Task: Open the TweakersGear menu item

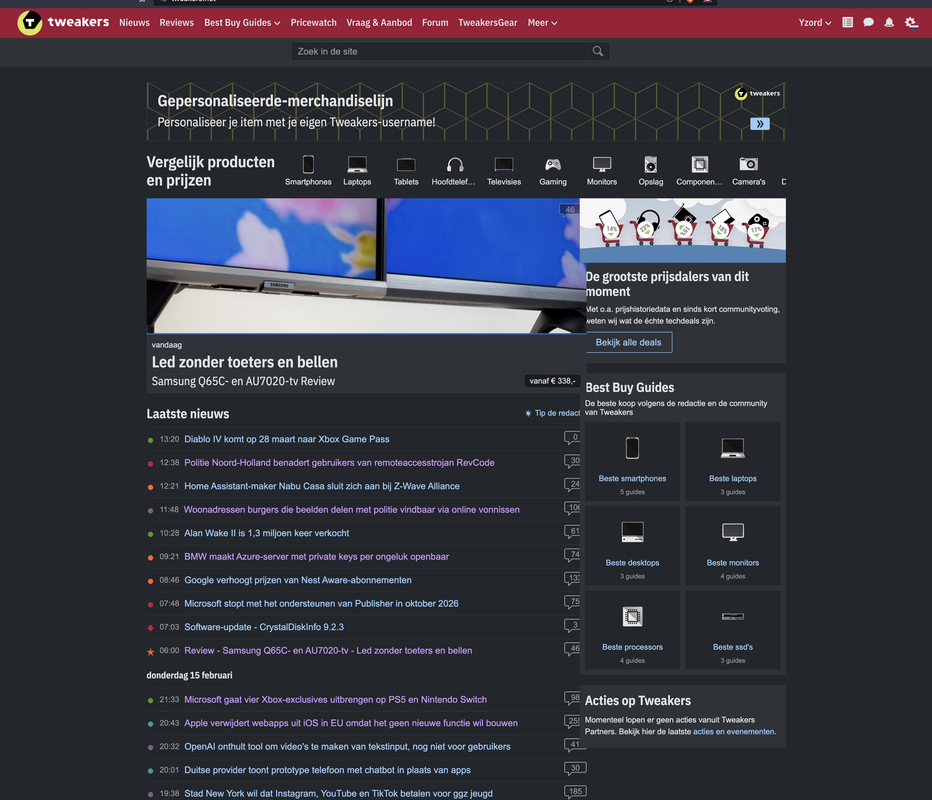Action: tap(487, 23)
